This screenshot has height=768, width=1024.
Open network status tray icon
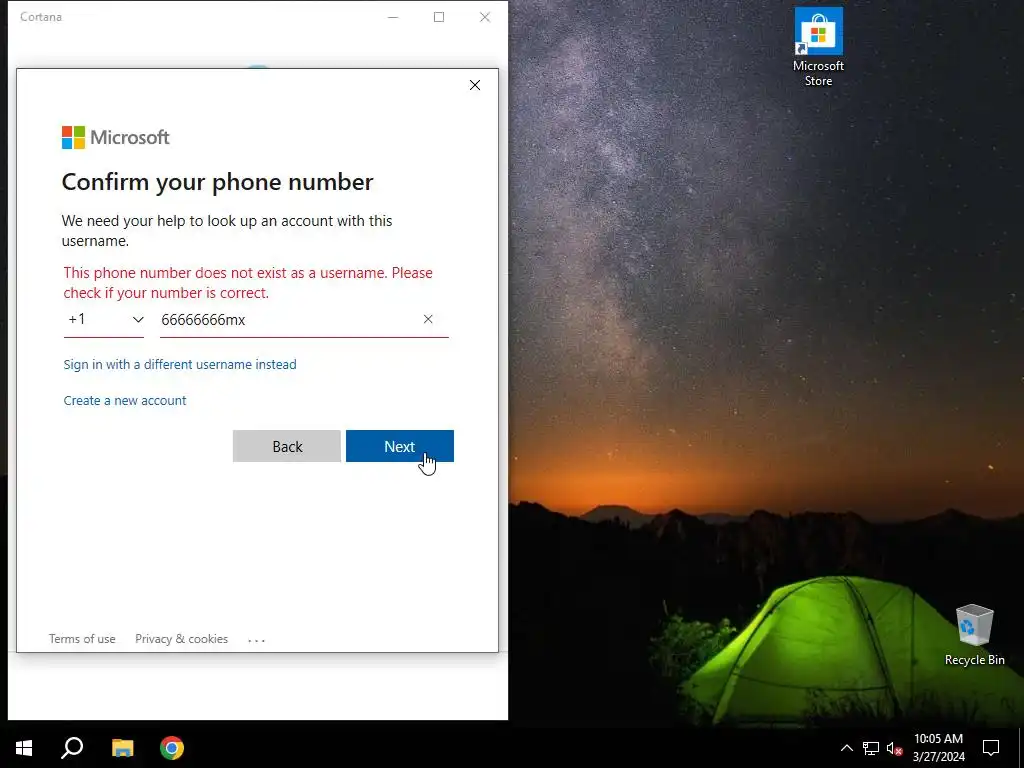click(871, 748)
